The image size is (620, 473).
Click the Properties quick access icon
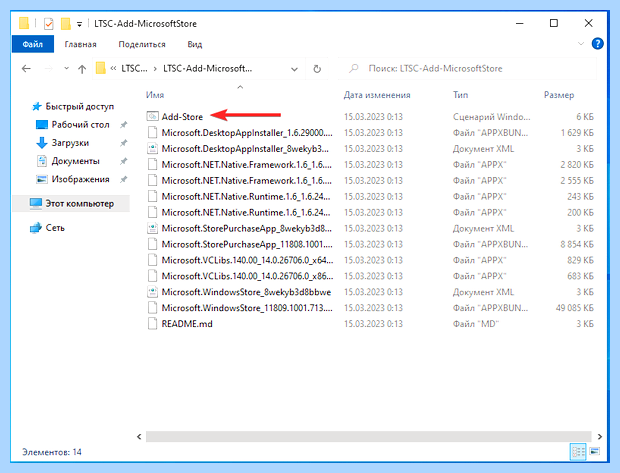49,24
